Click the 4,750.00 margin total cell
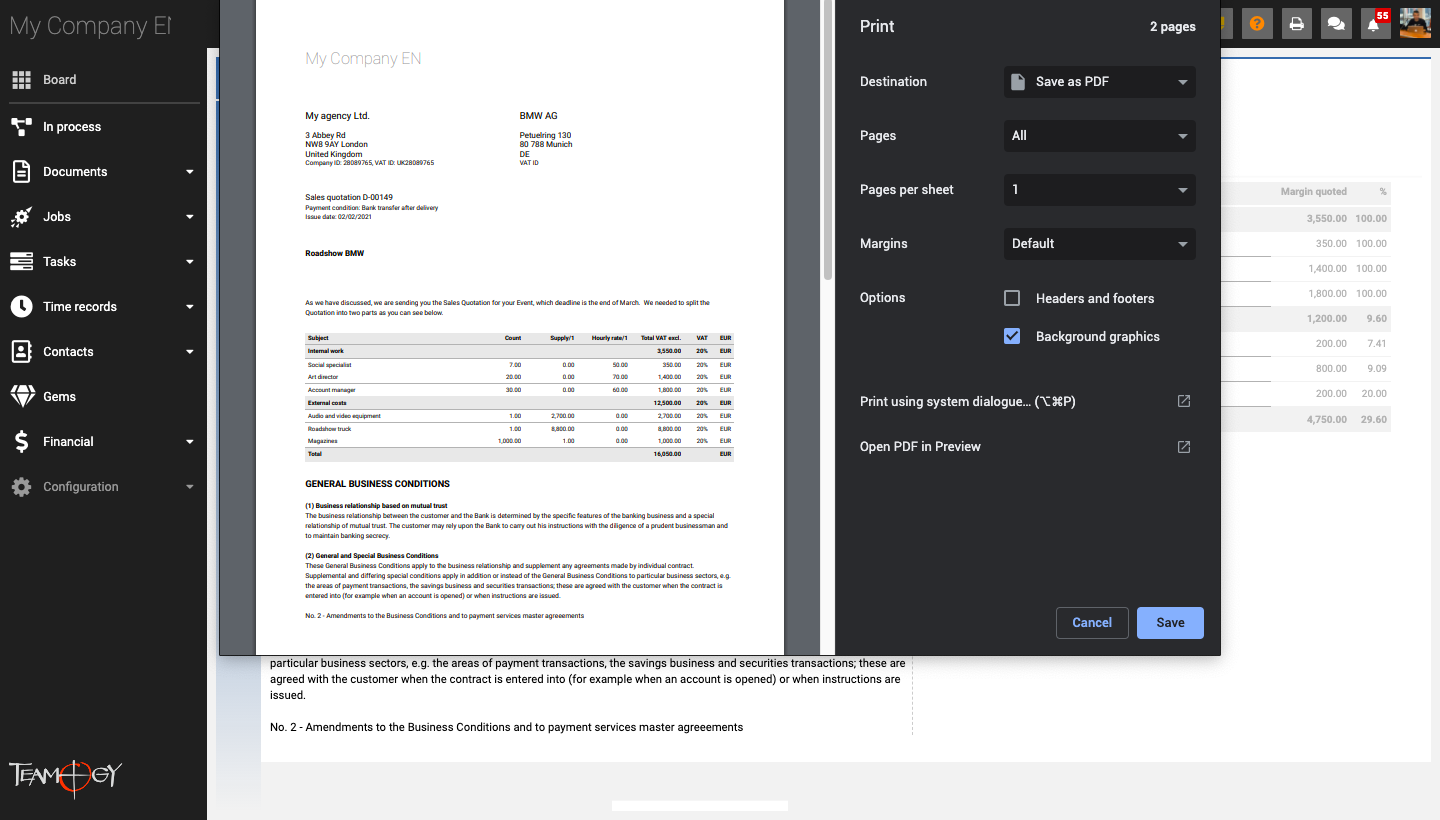This screenshot has height=820, width=1440. tap(1326, 420)
